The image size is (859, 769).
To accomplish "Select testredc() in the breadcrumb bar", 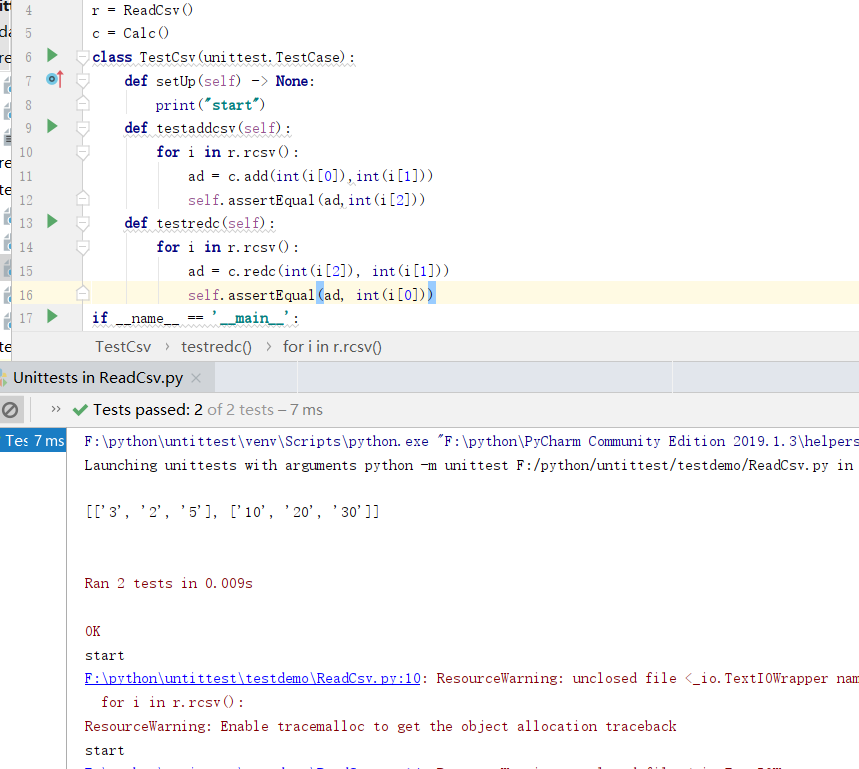I will [216, 347].
